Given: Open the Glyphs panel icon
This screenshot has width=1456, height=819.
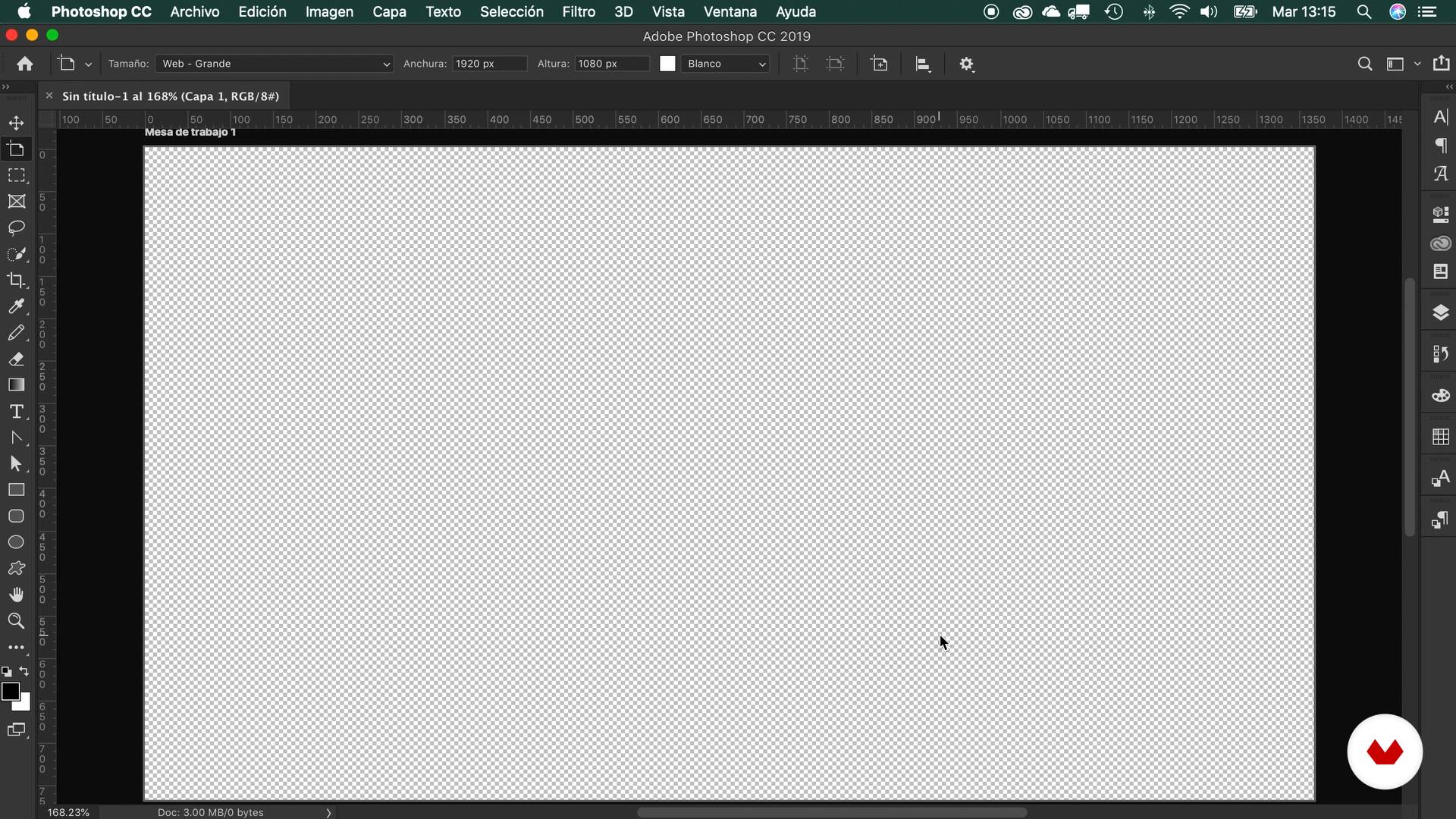Looking at the screenshot, I should (x=1441, y=174).
